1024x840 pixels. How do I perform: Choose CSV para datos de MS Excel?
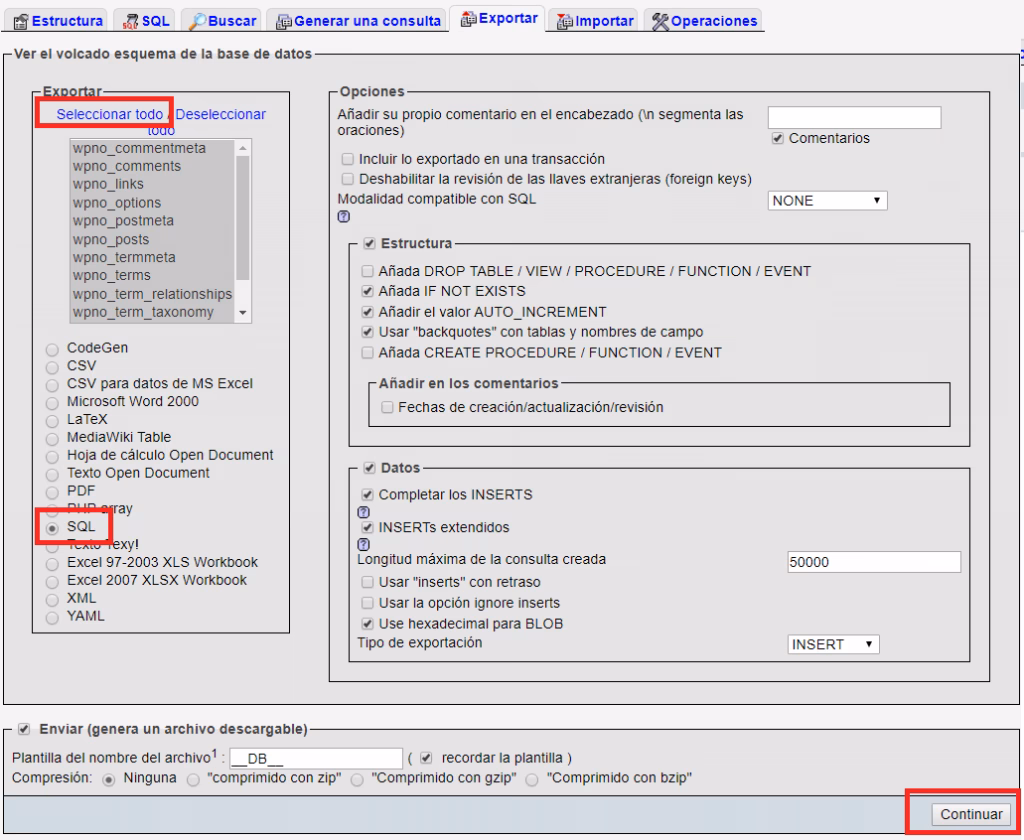click(52, 385)
